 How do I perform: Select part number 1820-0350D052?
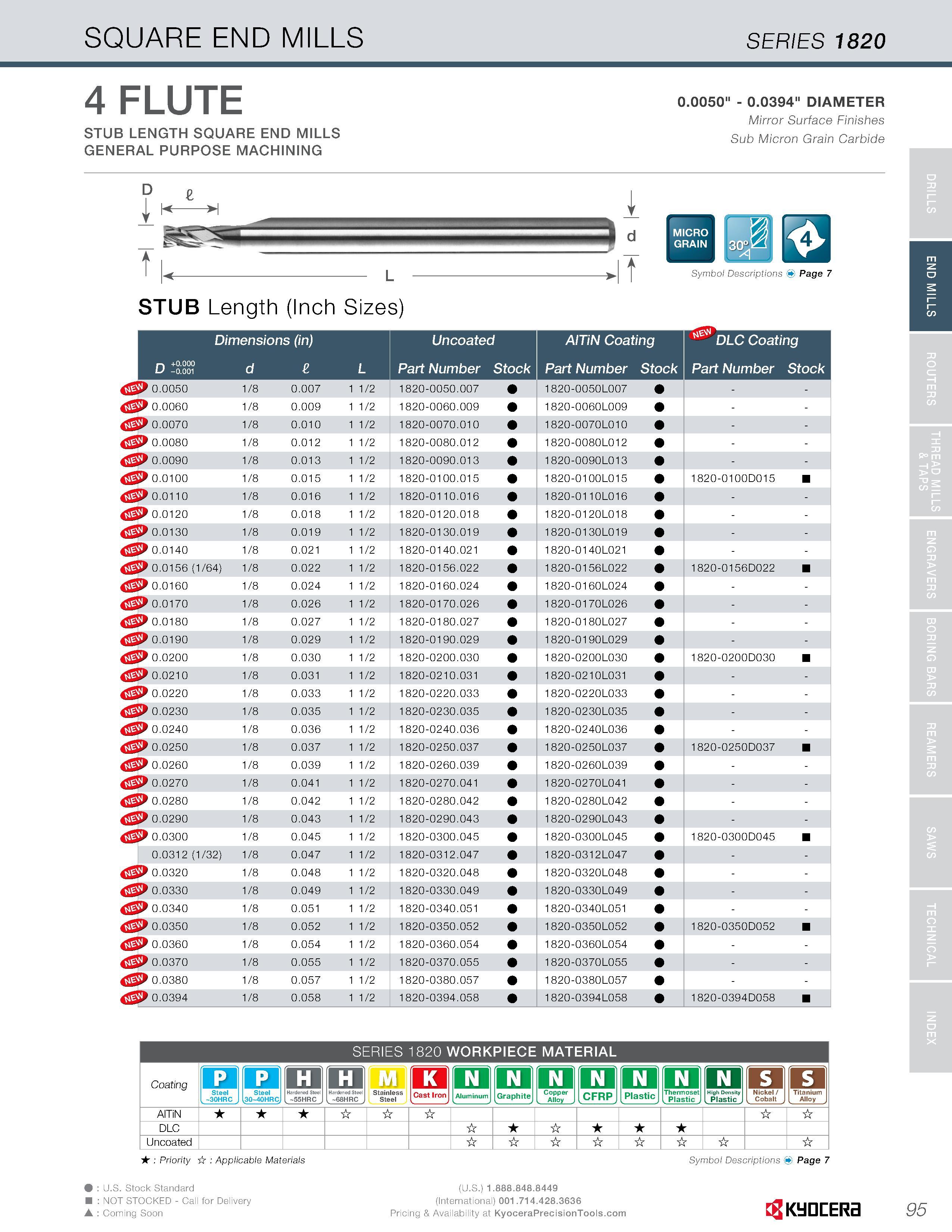(732, 926)
